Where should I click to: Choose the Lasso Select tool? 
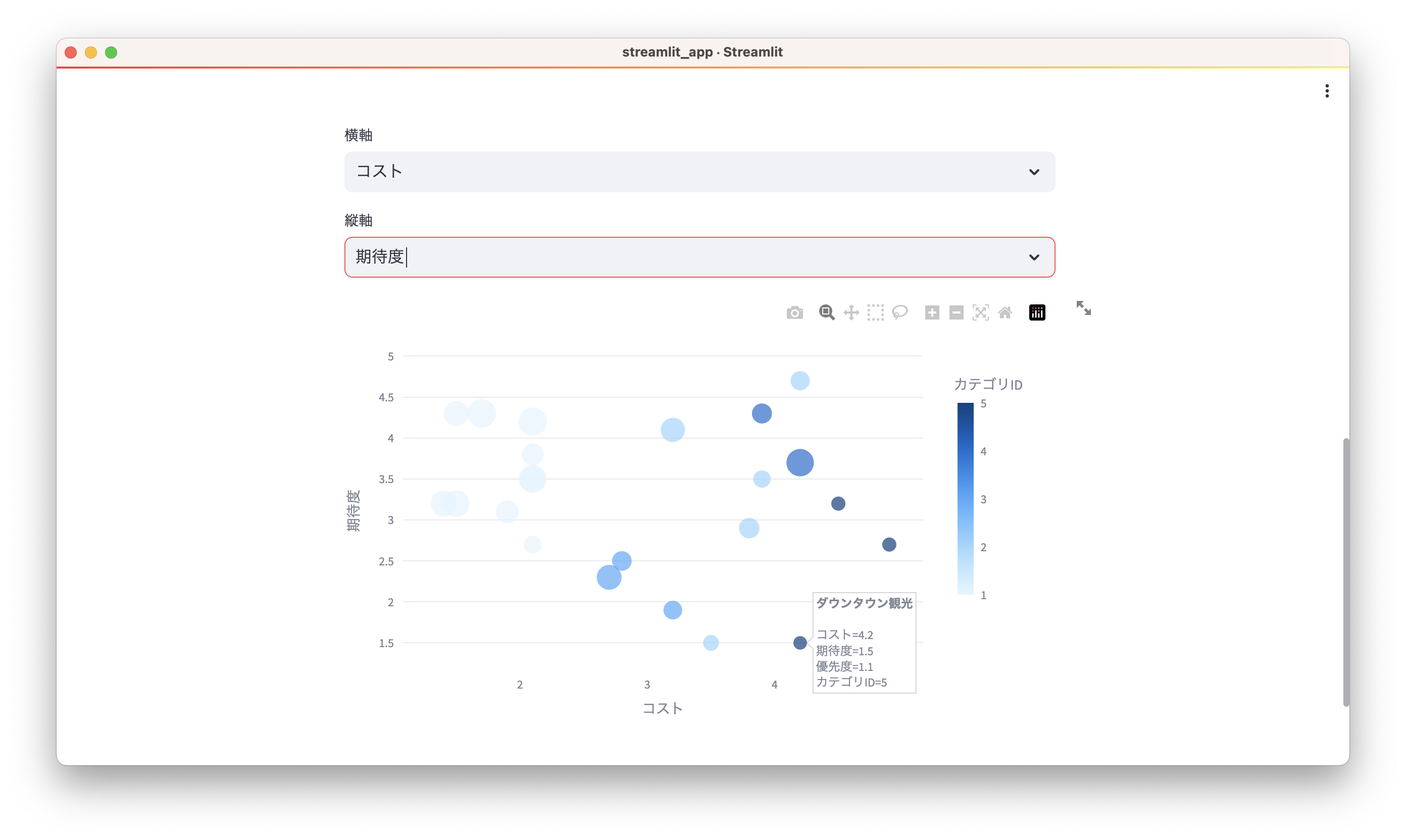(x=900, y=312)
